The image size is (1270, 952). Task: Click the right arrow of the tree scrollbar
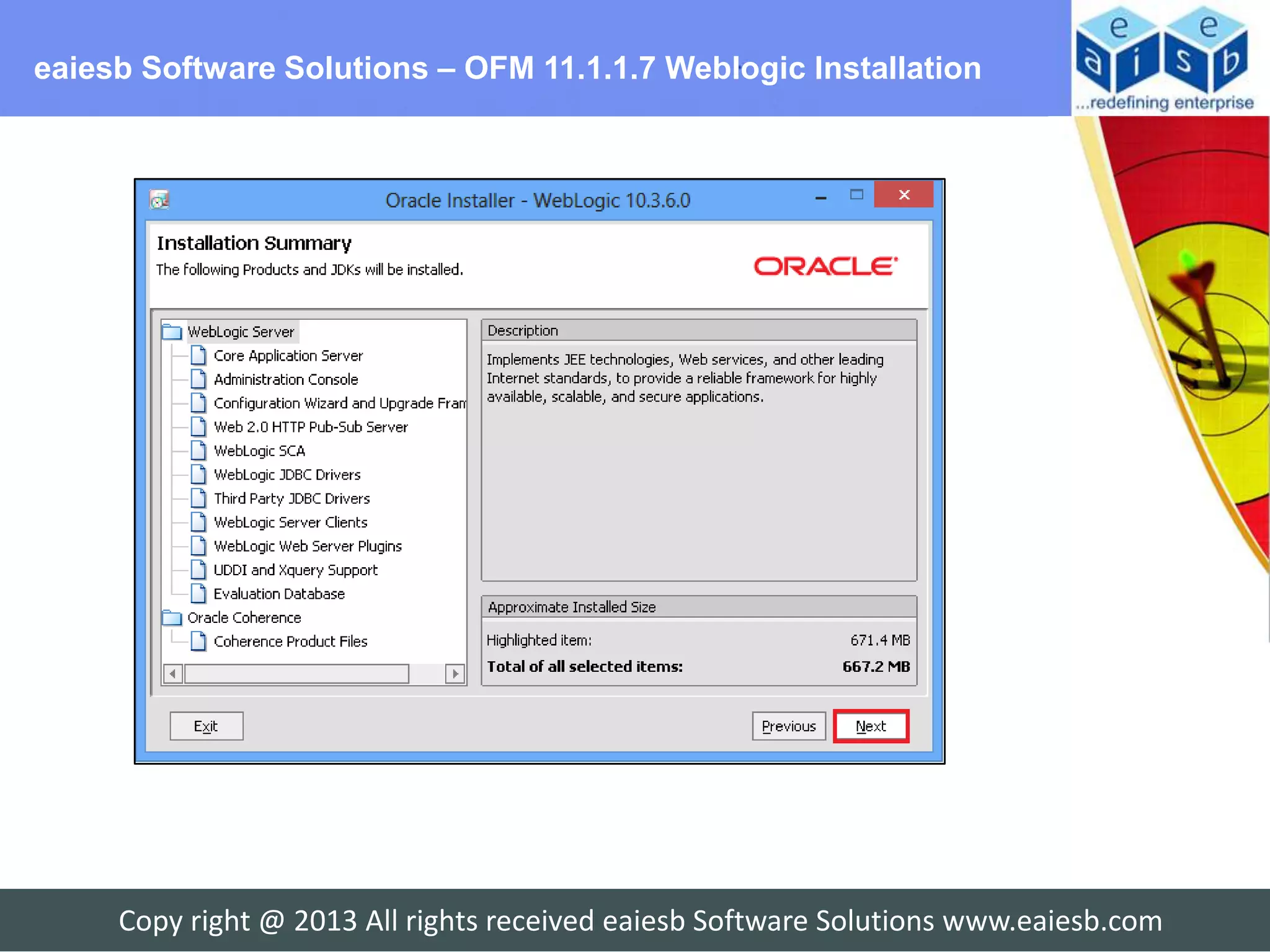coord(455,674)
